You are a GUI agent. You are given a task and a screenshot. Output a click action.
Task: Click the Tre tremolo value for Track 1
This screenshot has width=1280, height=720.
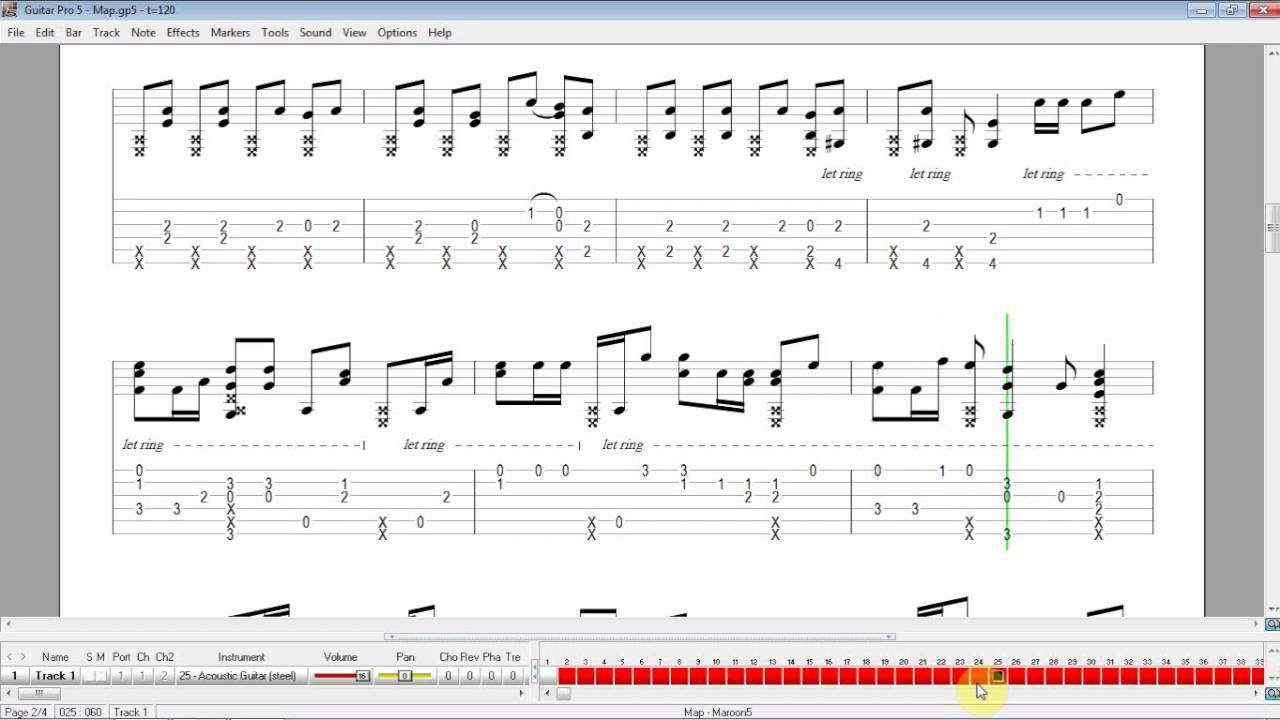[513, 676]
